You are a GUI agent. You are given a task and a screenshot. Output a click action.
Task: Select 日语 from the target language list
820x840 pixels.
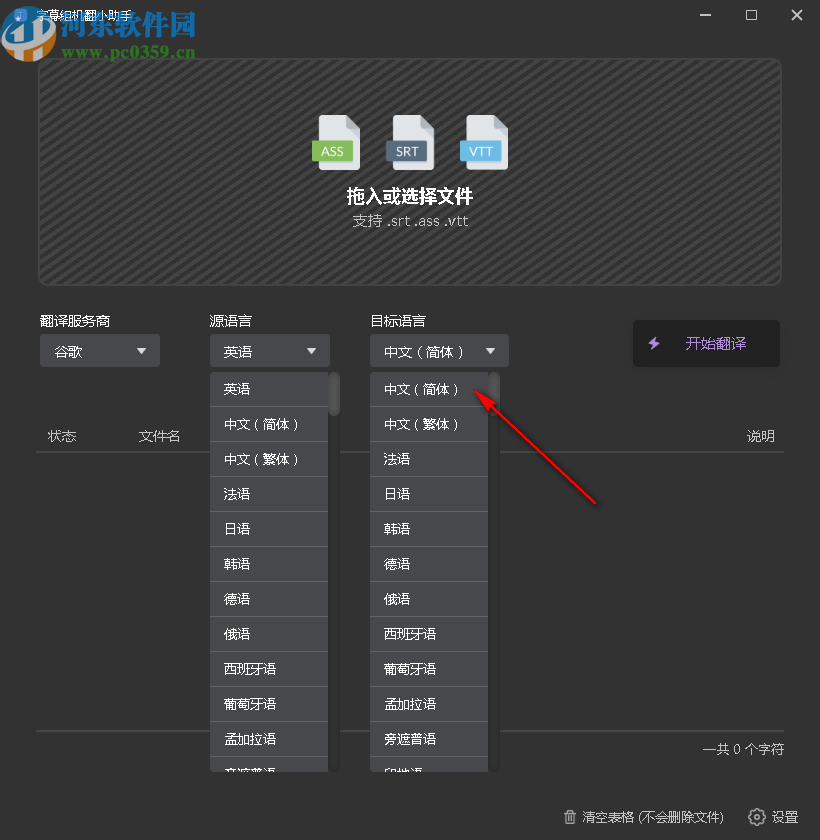pos(428,493)
